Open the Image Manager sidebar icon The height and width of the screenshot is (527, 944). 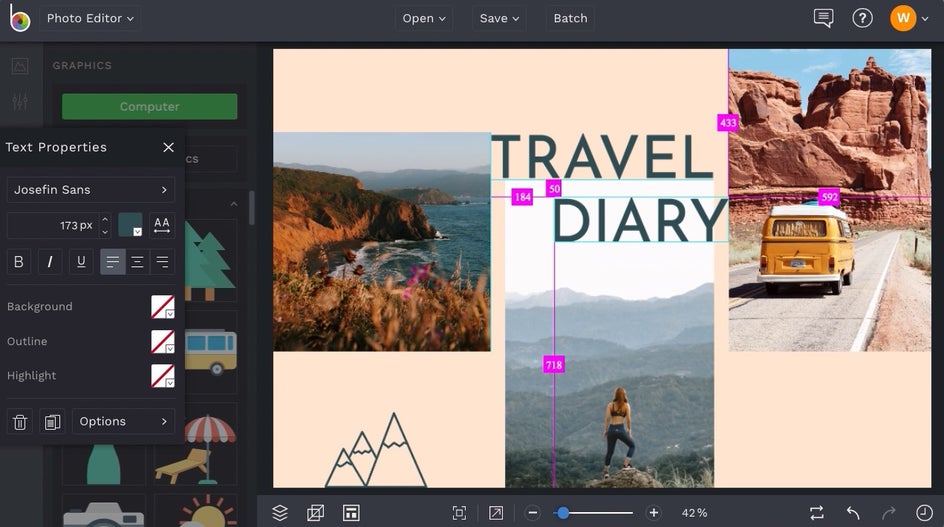point(20,66)
